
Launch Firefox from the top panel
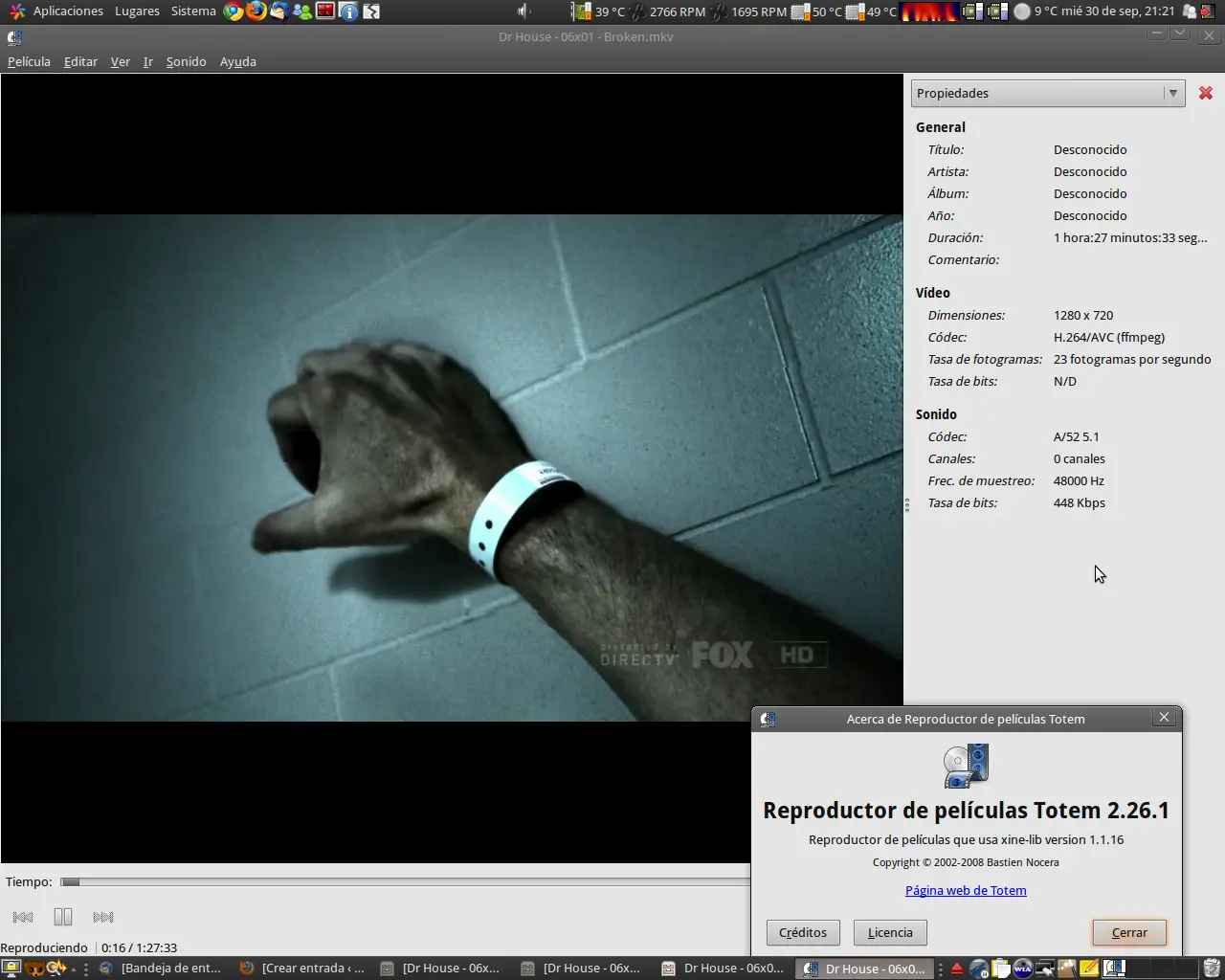256,11
